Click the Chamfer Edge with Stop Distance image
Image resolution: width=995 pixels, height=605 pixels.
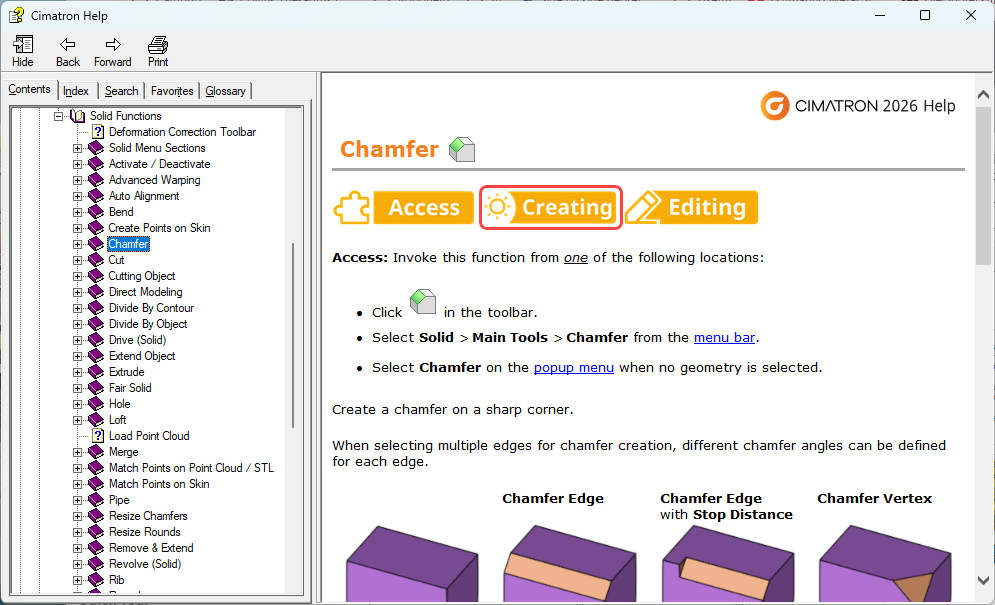coord(728,563)
